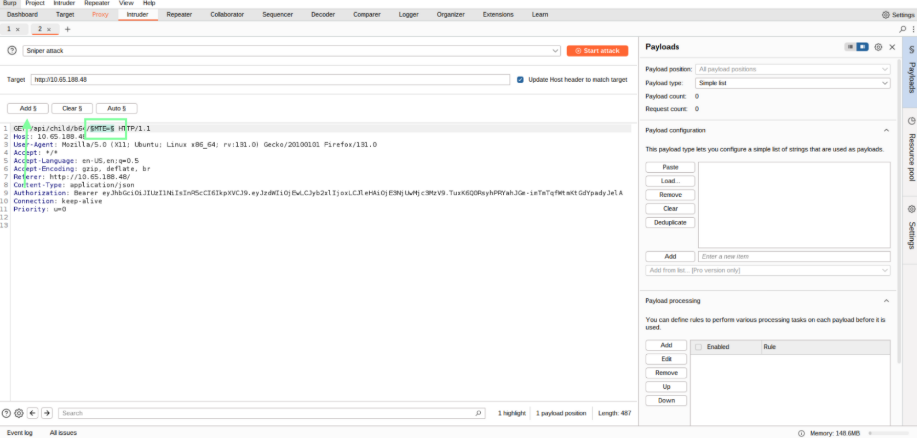The height and width of the screenshot is (438, 917).
Task: Click the Start attack button
Action: pos(597,50)
